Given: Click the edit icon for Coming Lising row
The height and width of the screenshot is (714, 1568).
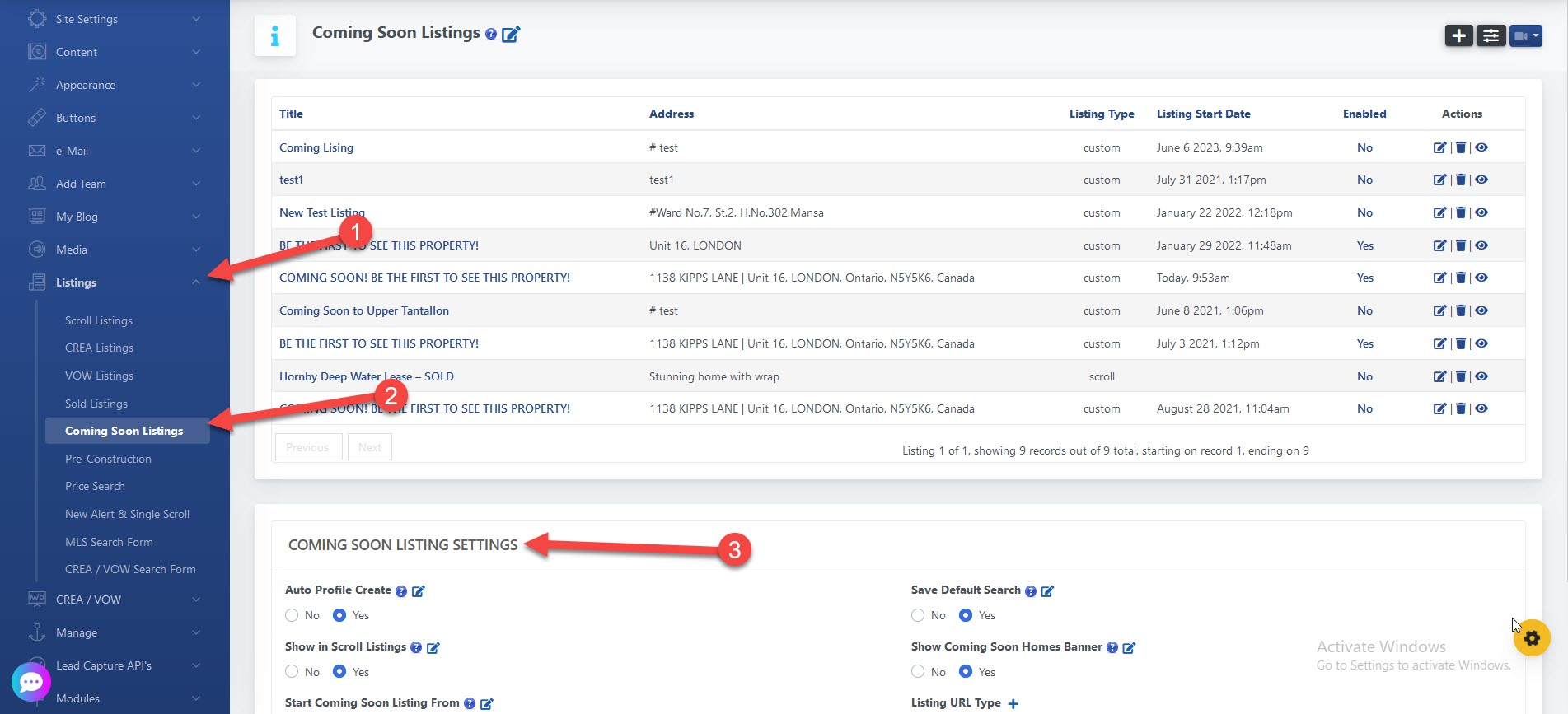Looking at the screenshot, I should (x=1439, y=147).
